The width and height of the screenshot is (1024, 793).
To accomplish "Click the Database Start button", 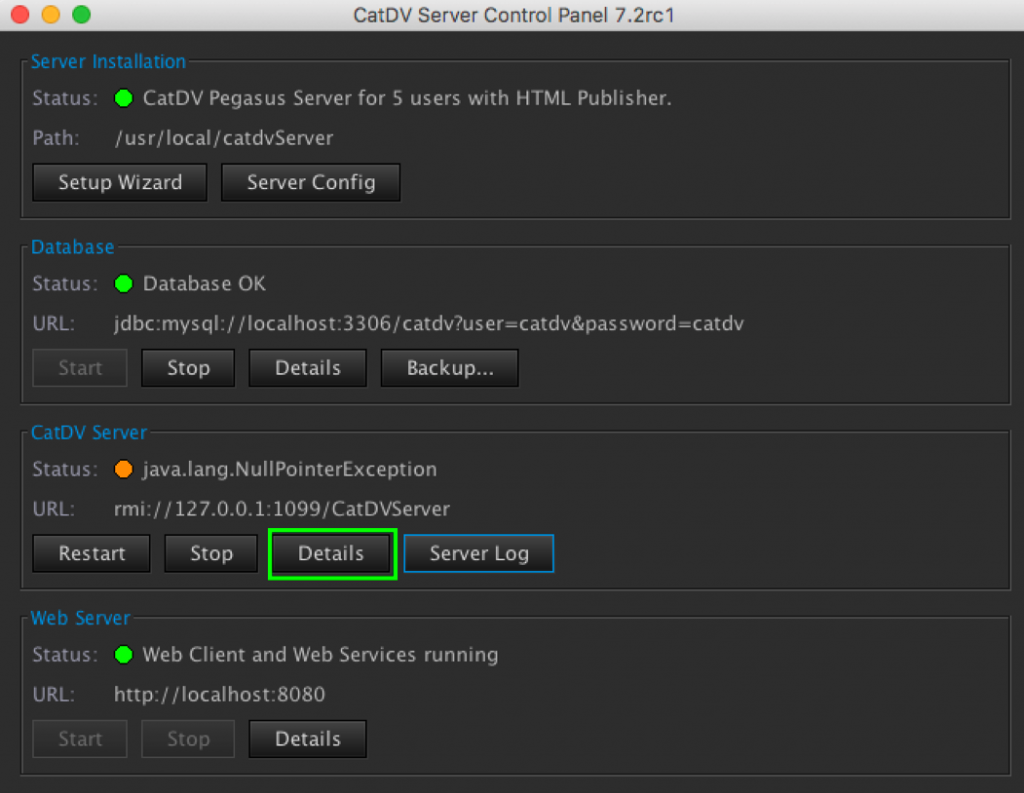I will [x=80, y=368].
